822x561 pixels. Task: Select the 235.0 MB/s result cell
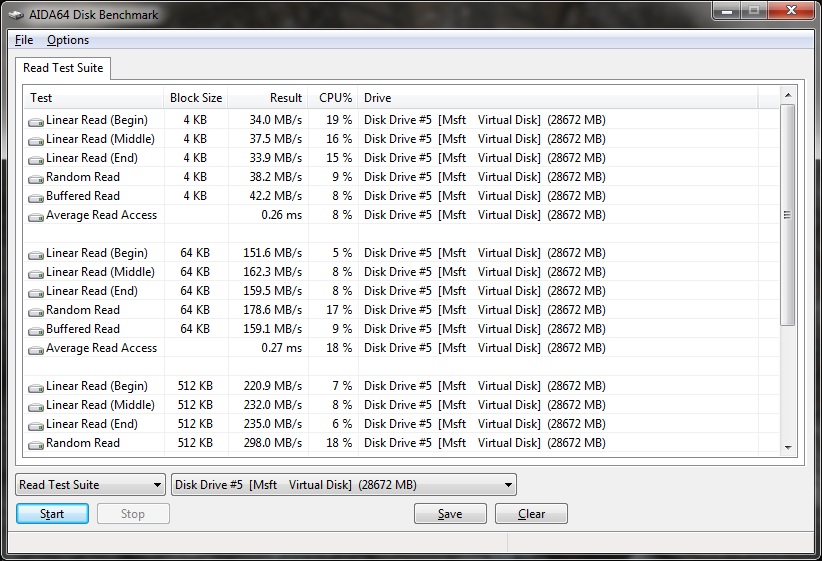pyautogui.click(x=273, y=424)
